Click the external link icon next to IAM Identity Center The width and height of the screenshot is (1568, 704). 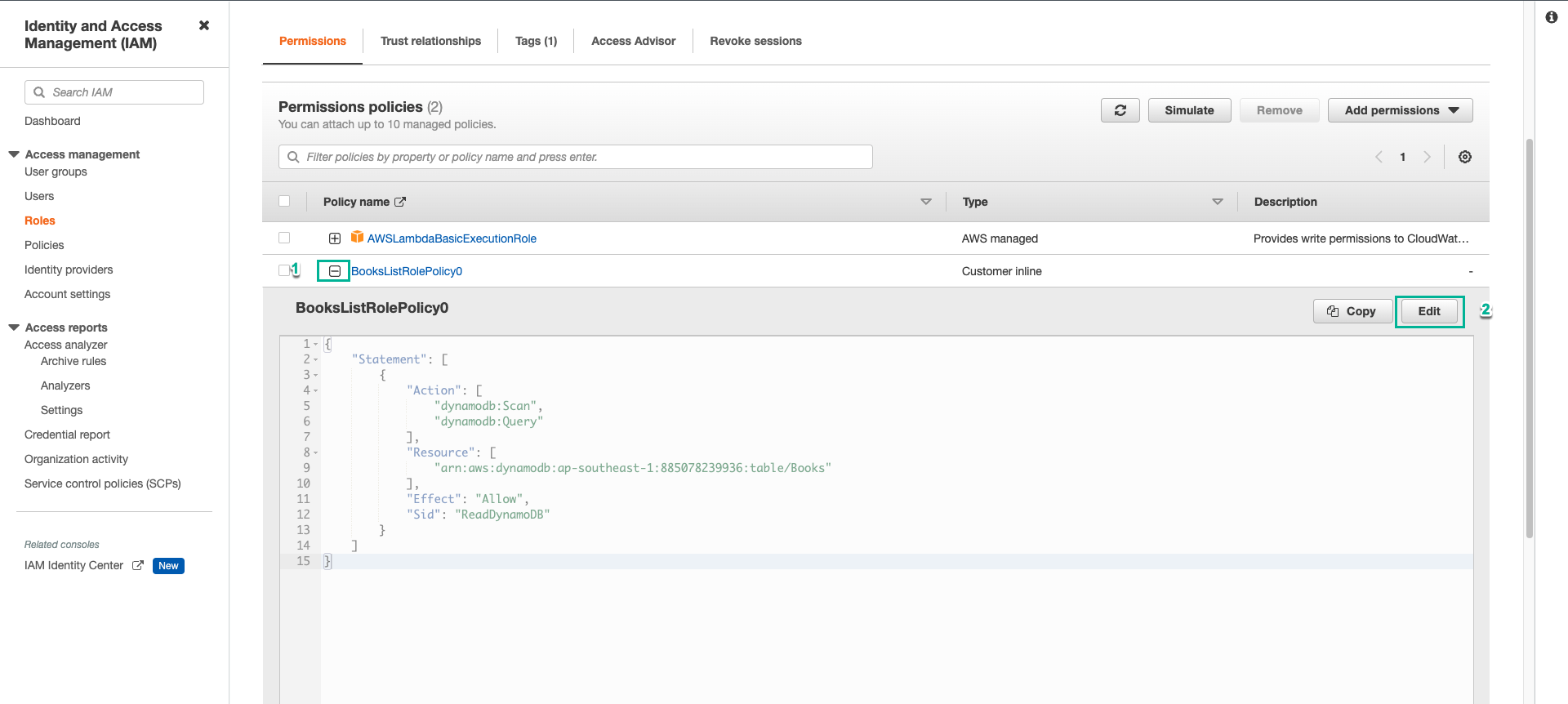pyautogui.click(x=138, y=565)
